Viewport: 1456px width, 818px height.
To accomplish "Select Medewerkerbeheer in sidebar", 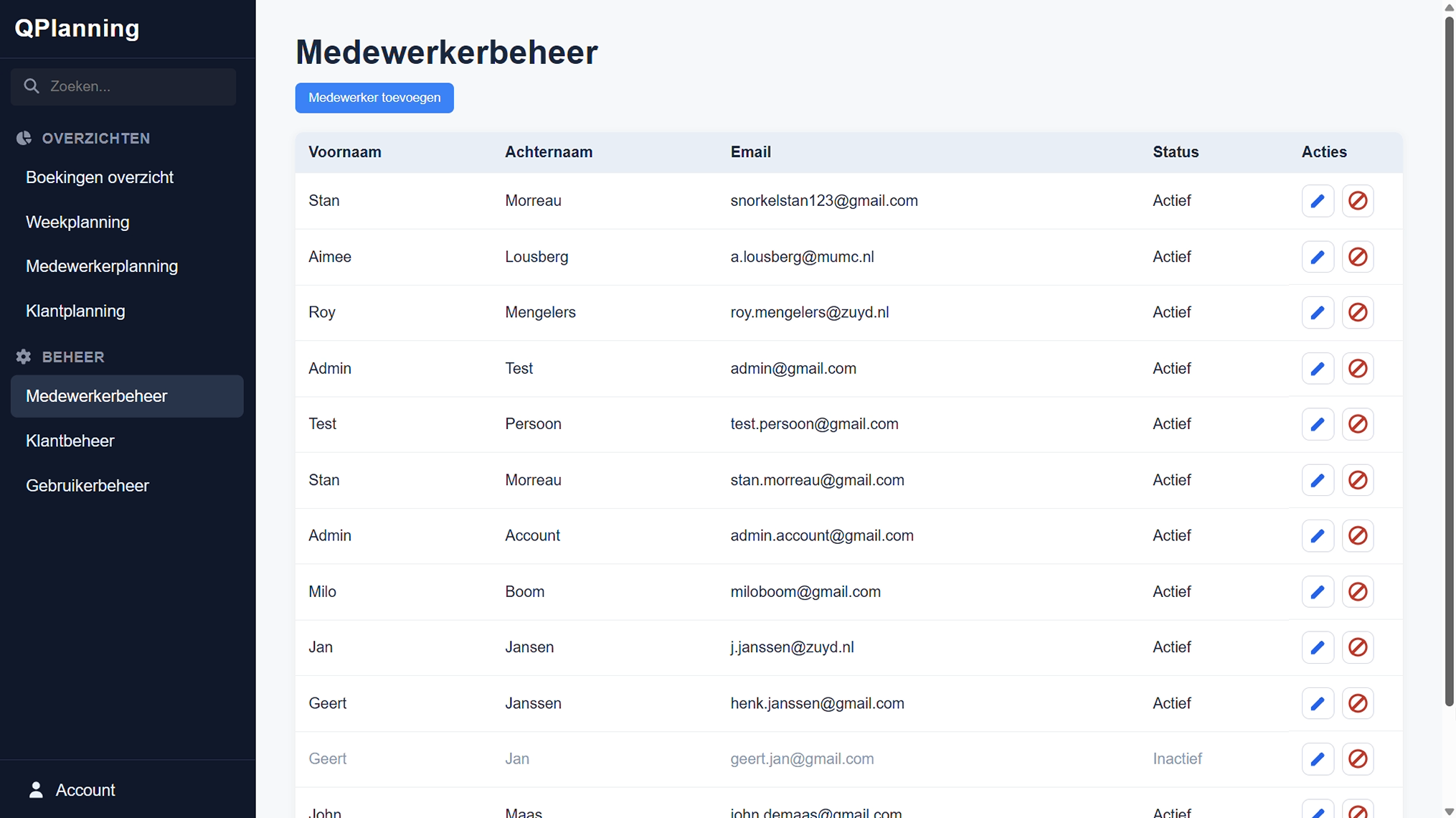I will point(127,396).
